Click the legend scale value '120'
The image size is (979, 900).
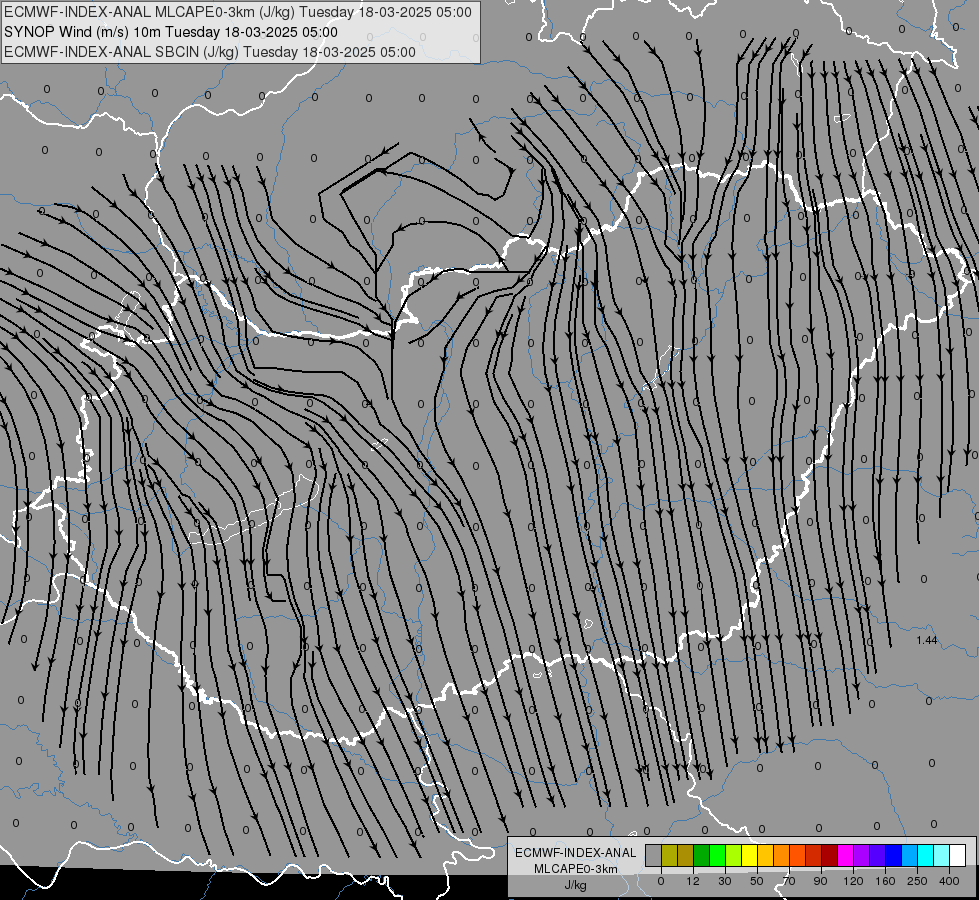853,881
